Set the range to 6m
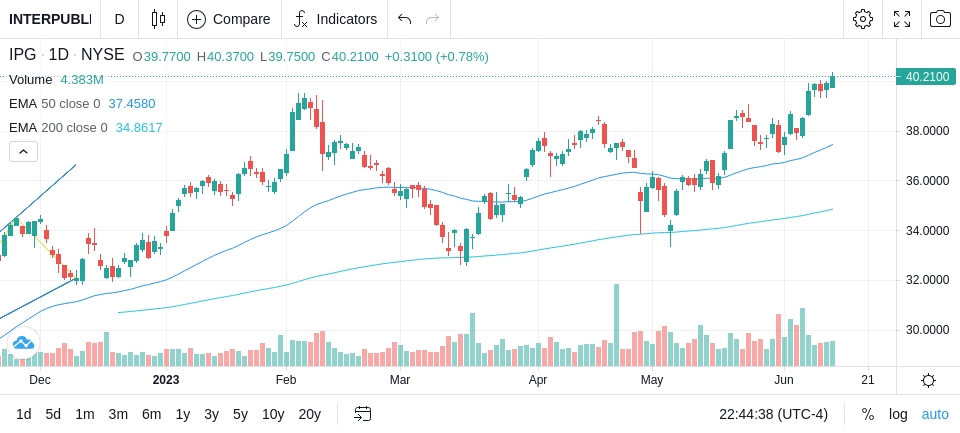 click(151, 415)
